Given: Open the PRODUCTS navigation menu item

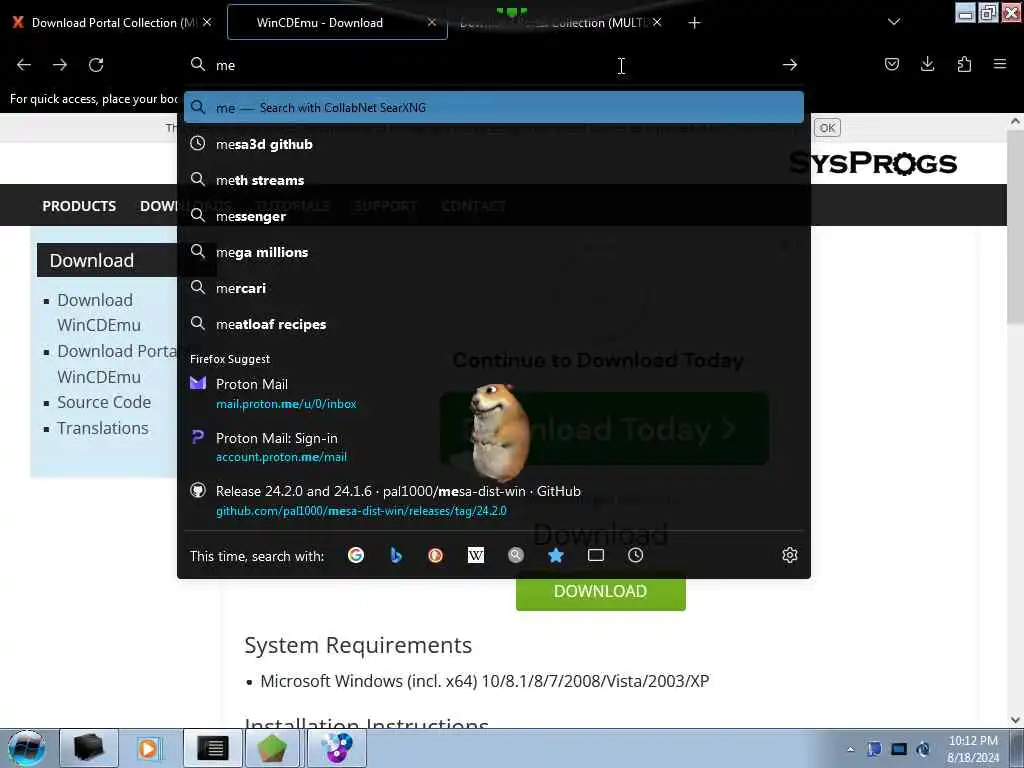Looking at the screenshot, I should pos(79,206).
